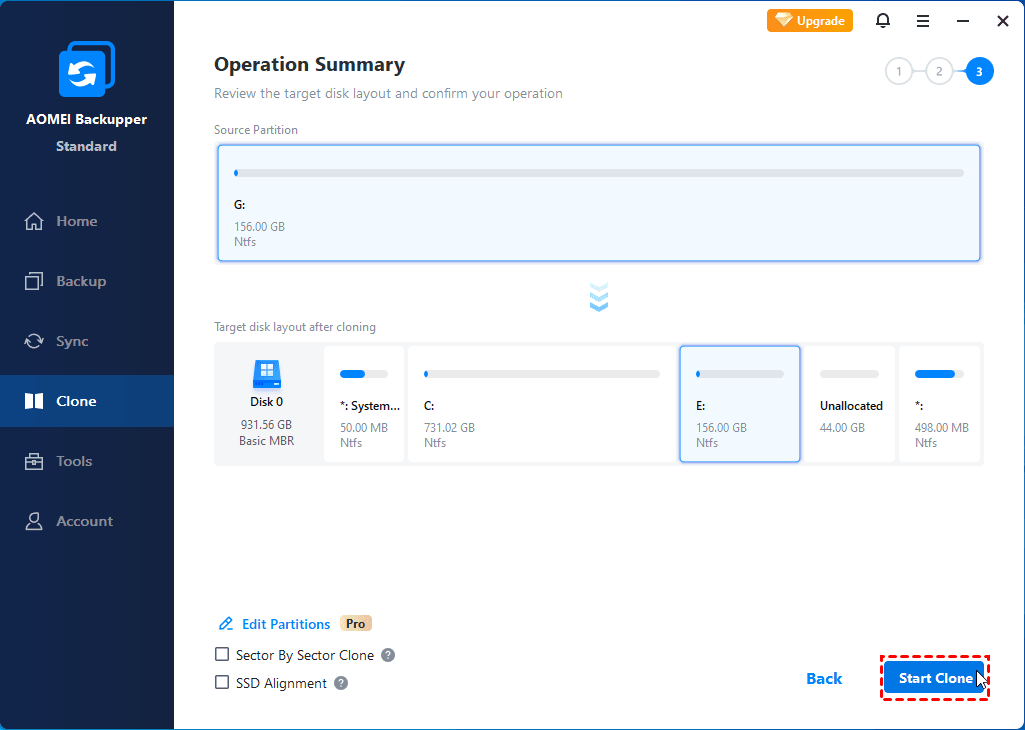
Task: Click the Clone icon in sidebar
Action: 34,401
